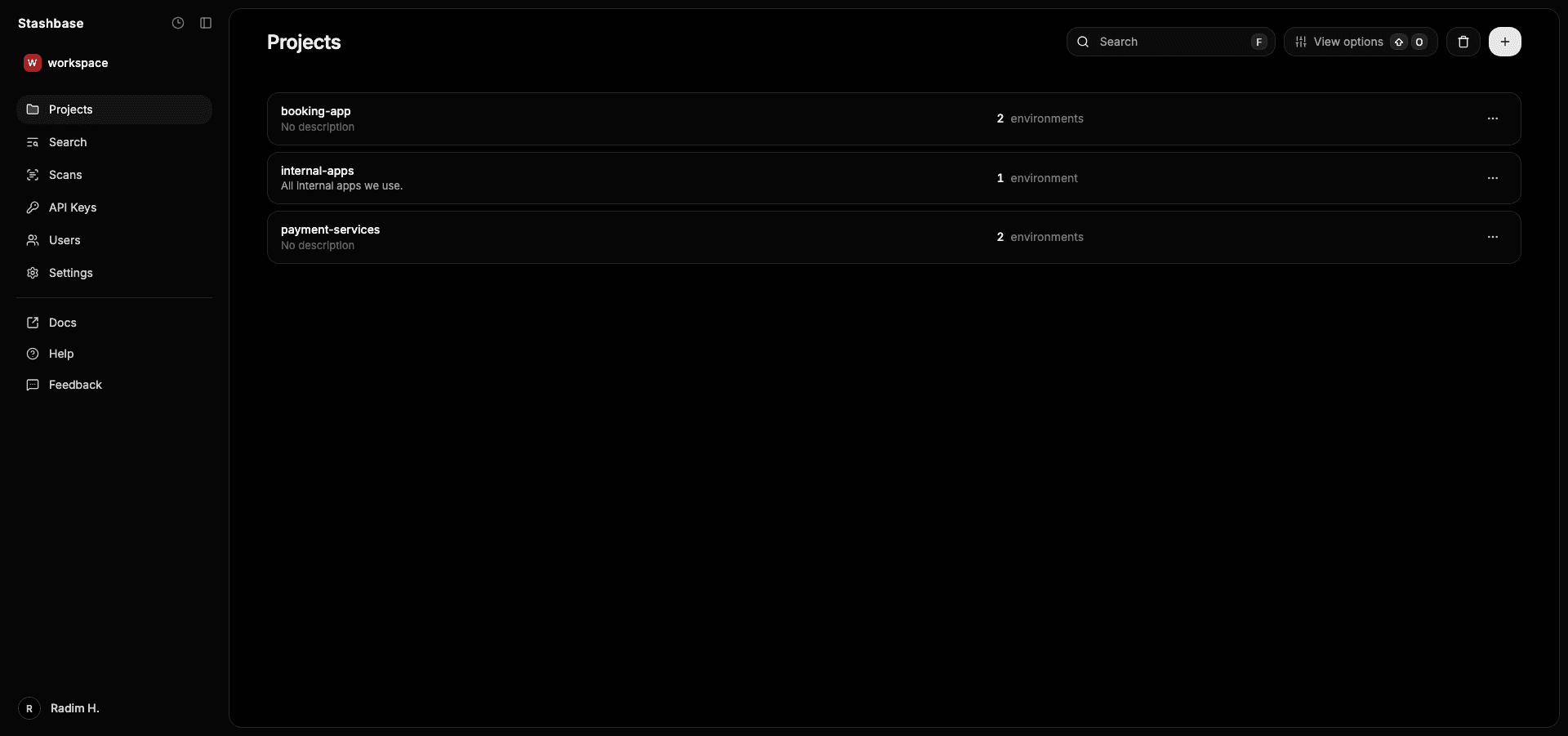Click internal-apps 1 environment count
The width and height of the screenshot is (1568, 736).
1037,178
